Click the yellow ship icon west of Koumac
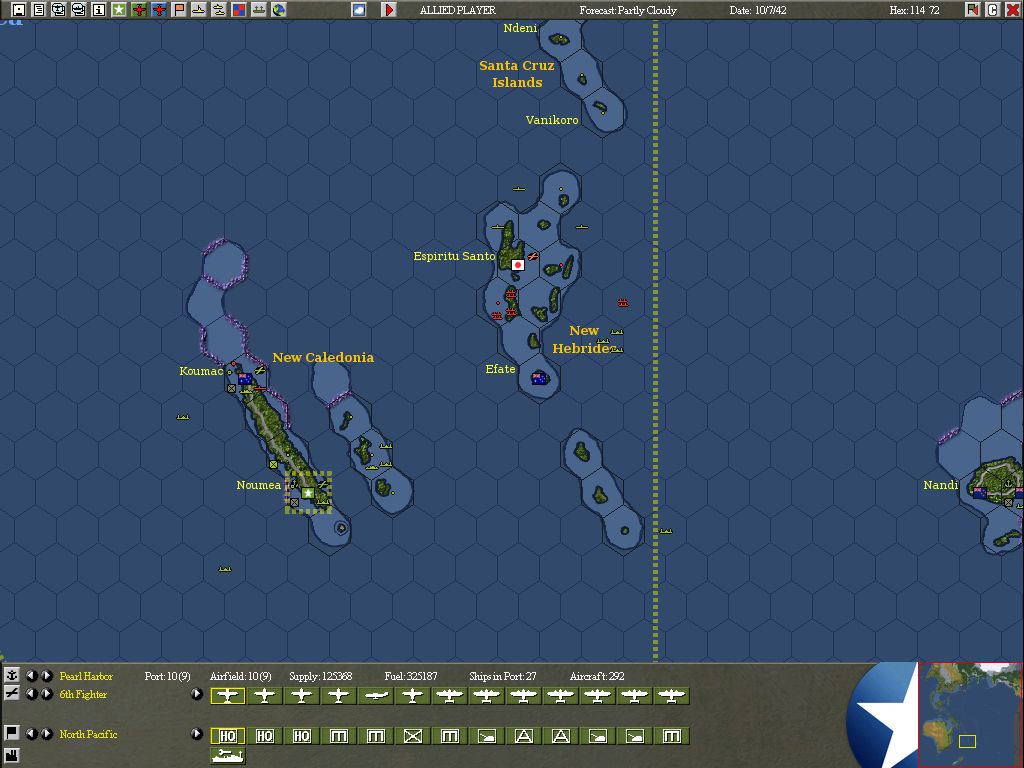 tap(183, 417)
